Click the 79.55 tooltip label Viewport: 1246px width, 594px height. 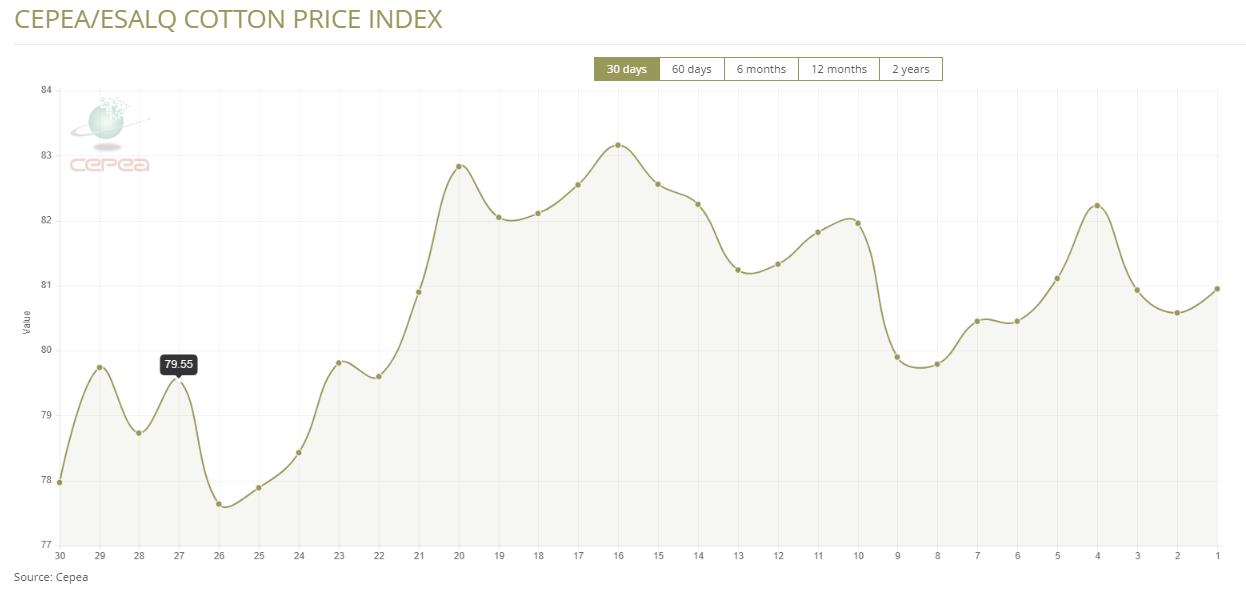(179, 364)
